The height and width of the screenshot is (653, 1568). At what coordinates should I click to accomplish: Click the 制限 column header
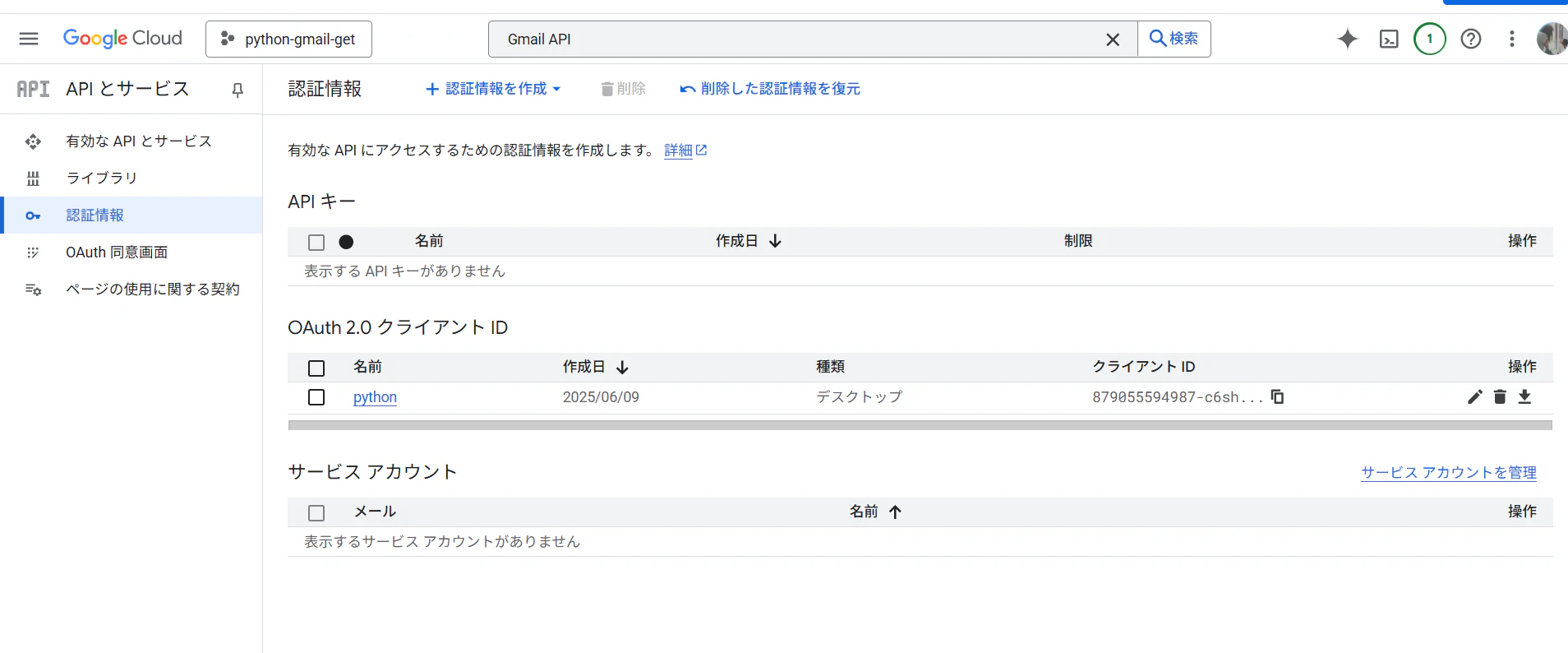1078,241
